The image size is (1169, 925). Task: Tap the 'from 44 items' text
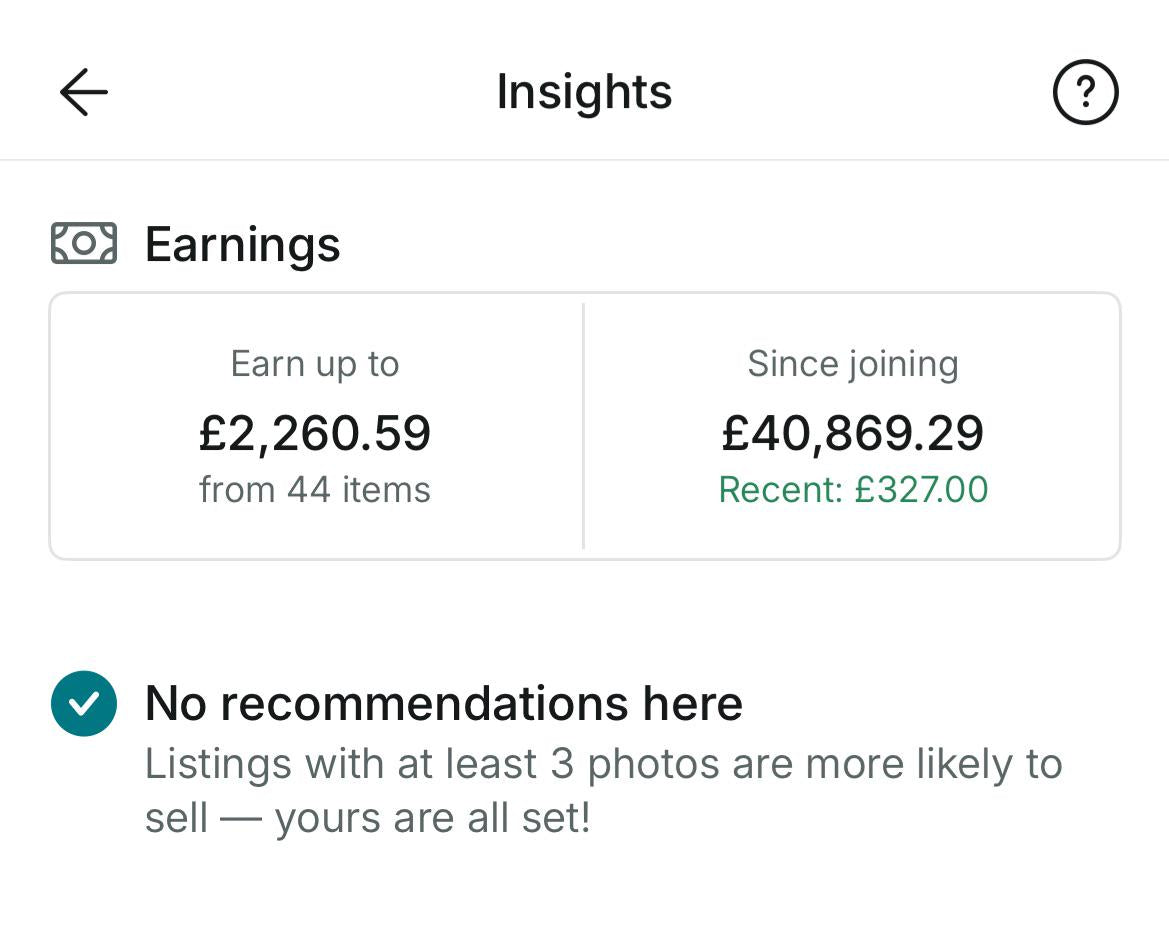[315, 490]
